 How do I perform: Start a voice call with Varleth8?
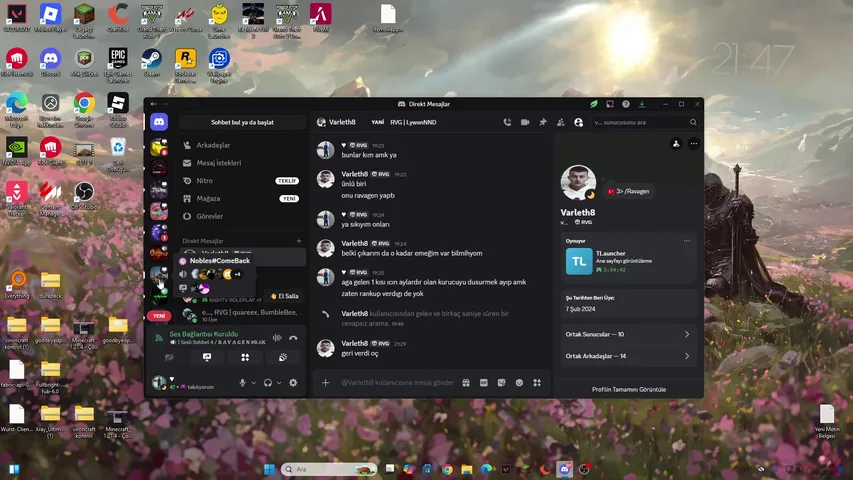(507, 122)
